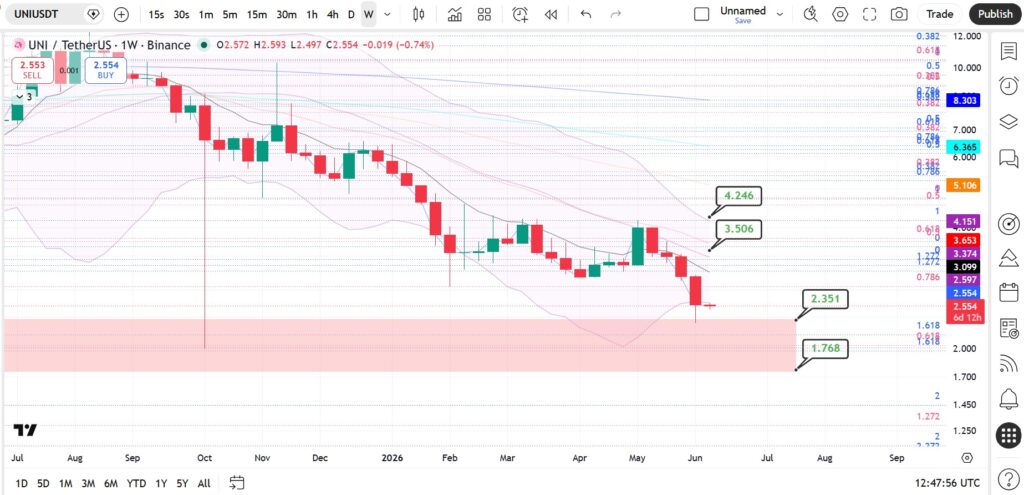Click the Trade button
The width and height of the screenshot is (1024, 495).
940,14
